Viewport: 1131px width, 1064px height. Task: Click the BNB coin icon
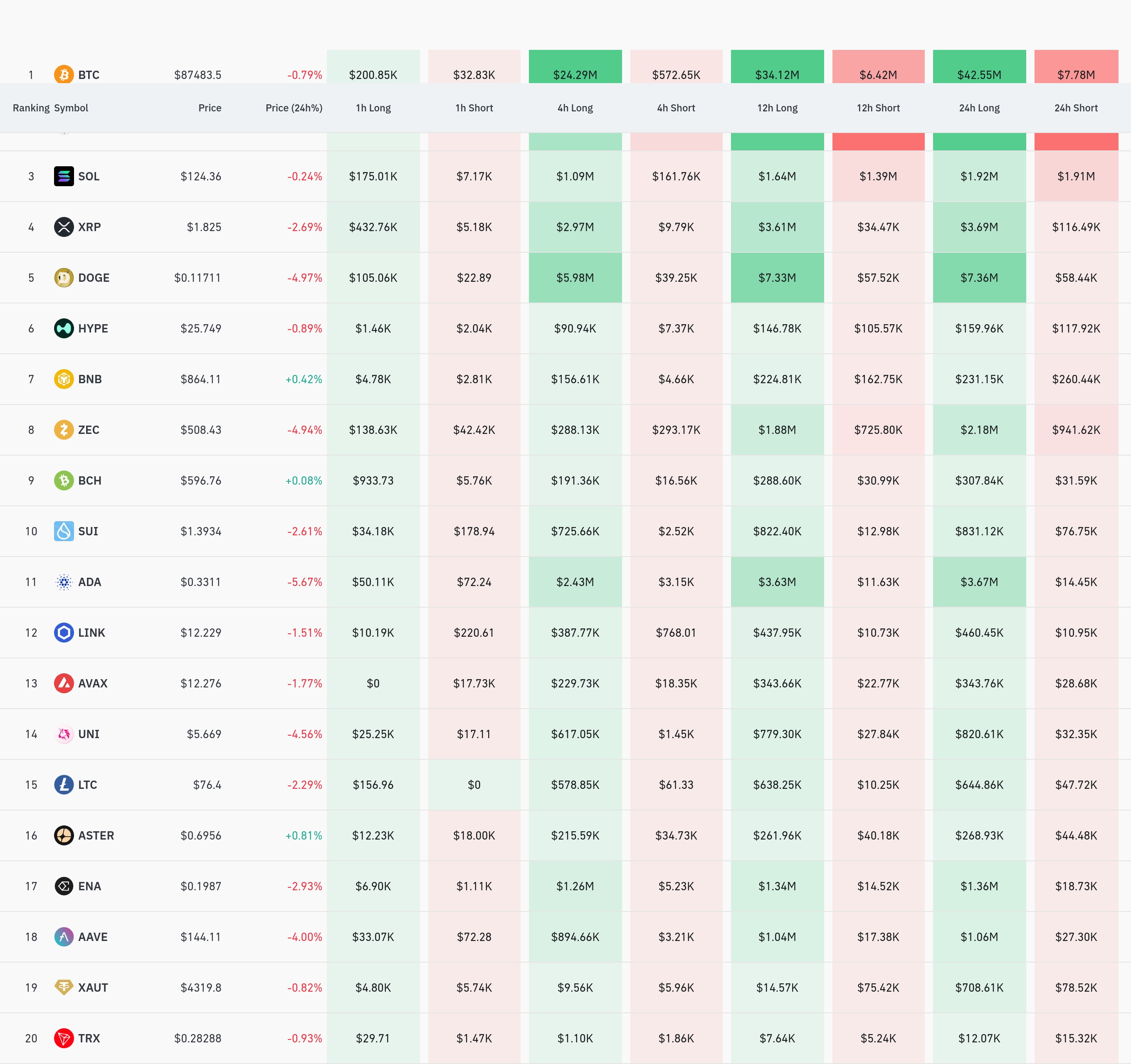[x=64, y=379]
